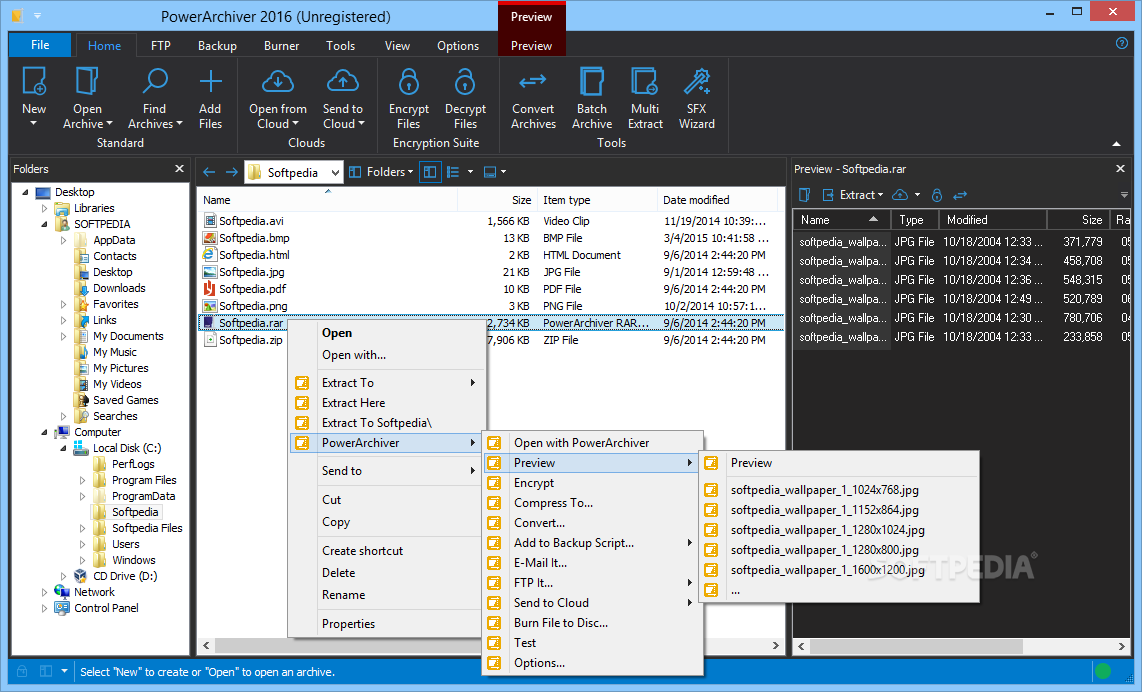Switch to the Burner tab

281,45
